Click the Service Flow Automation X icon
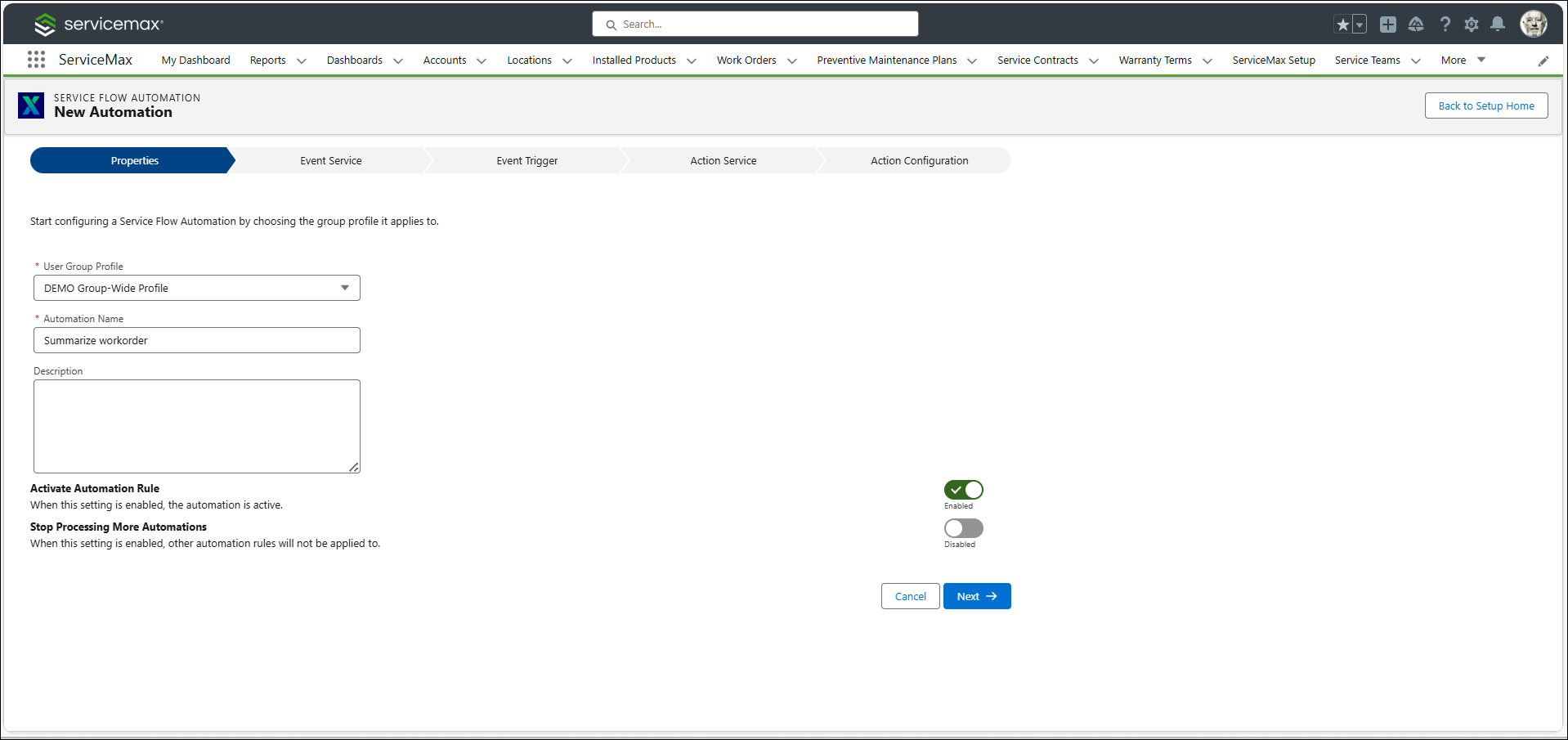1568x740 pixels. point(31,105)
